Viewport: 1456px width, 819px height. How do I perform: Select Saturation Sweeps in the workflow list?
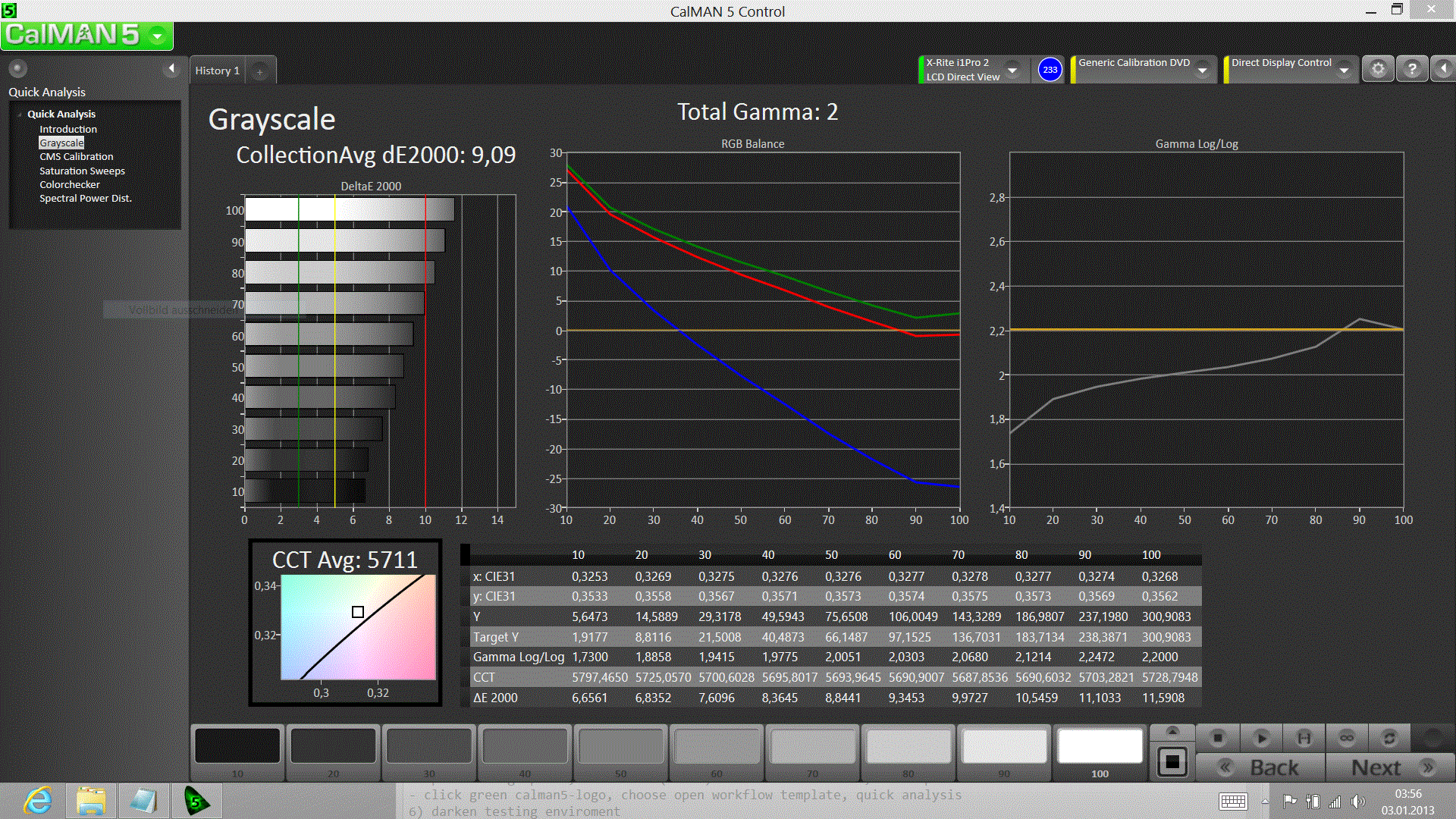[82, 171]
